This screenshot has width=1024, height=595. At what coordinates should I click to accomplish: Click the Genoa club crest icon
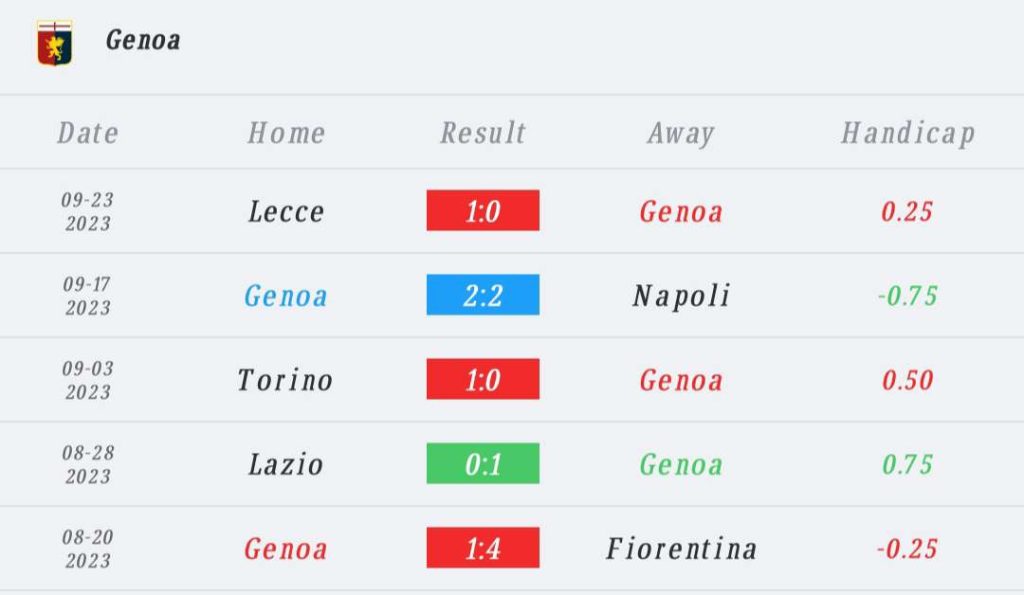coord(54,43)
